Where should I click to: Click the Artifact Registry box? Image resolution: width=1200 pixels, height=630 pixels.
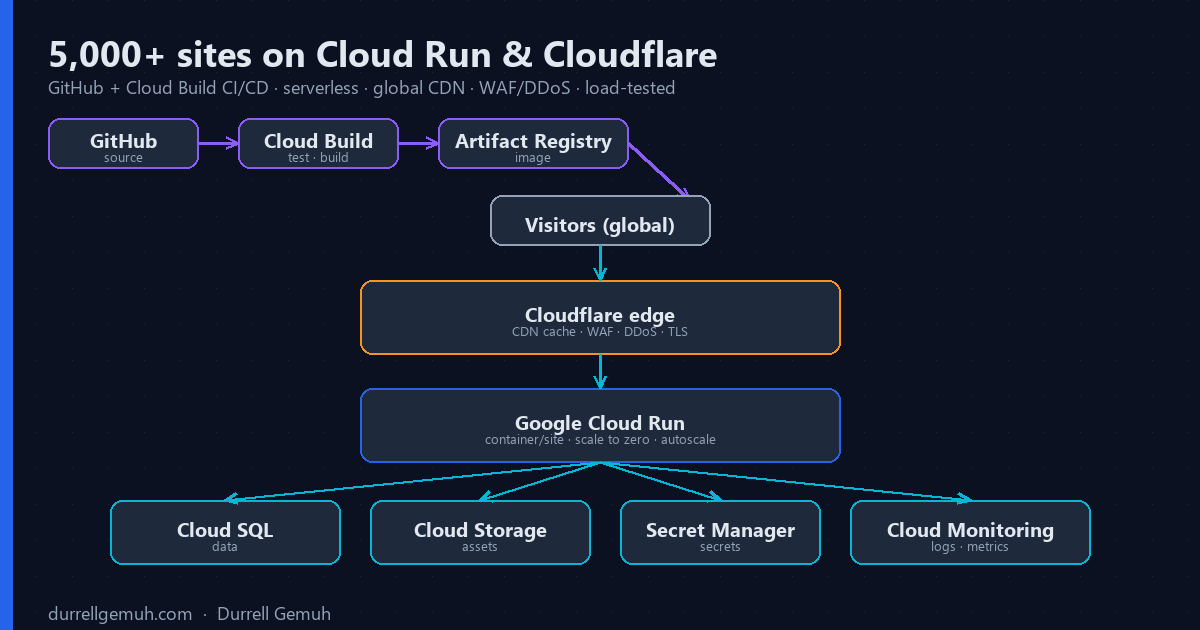click(533, 144)
